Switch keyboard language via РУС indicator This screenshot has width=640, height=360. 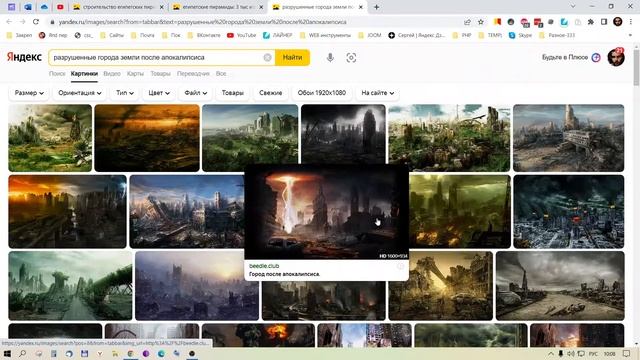[594, 353]
